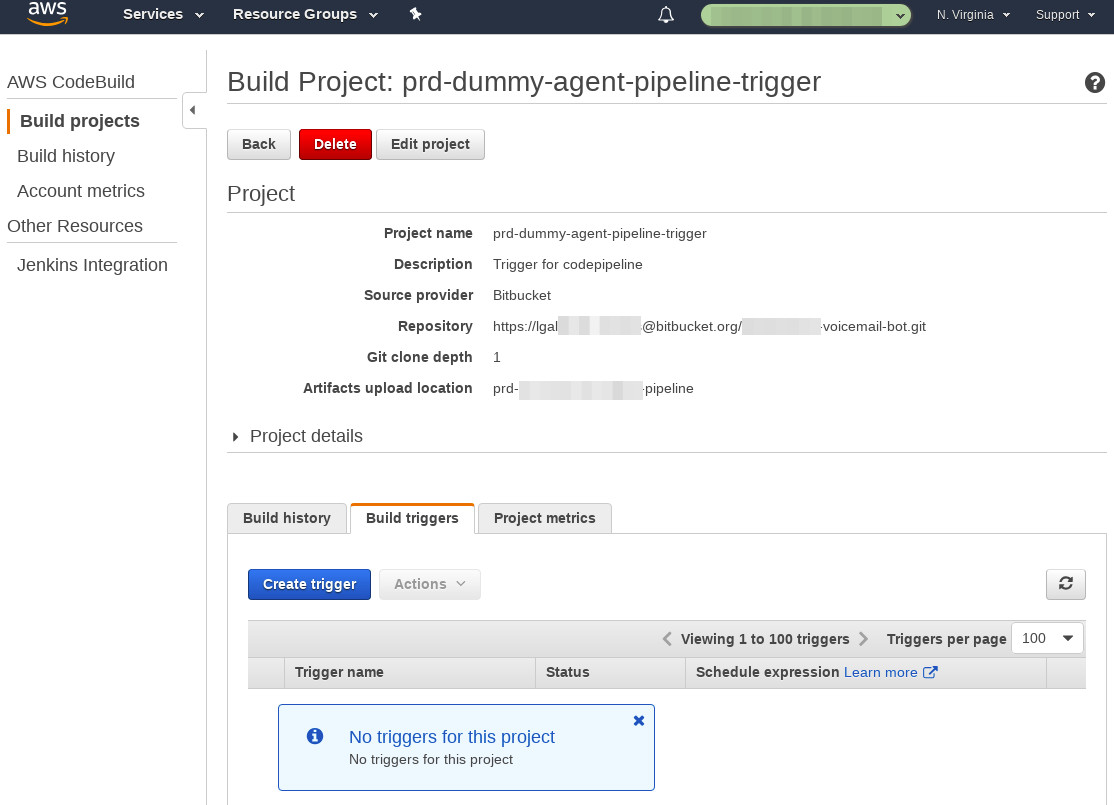Collapse the sidebar with the arrow handle

point(193,110)
